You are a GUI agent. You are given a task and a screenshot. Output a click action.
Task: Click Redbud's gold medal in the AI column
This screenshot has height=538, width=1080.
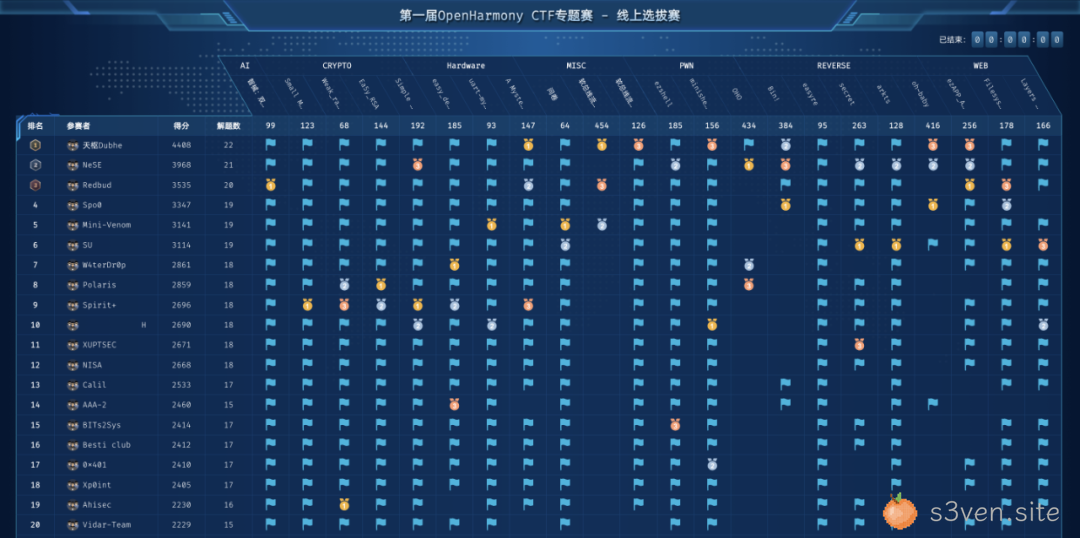click(271, 185)
